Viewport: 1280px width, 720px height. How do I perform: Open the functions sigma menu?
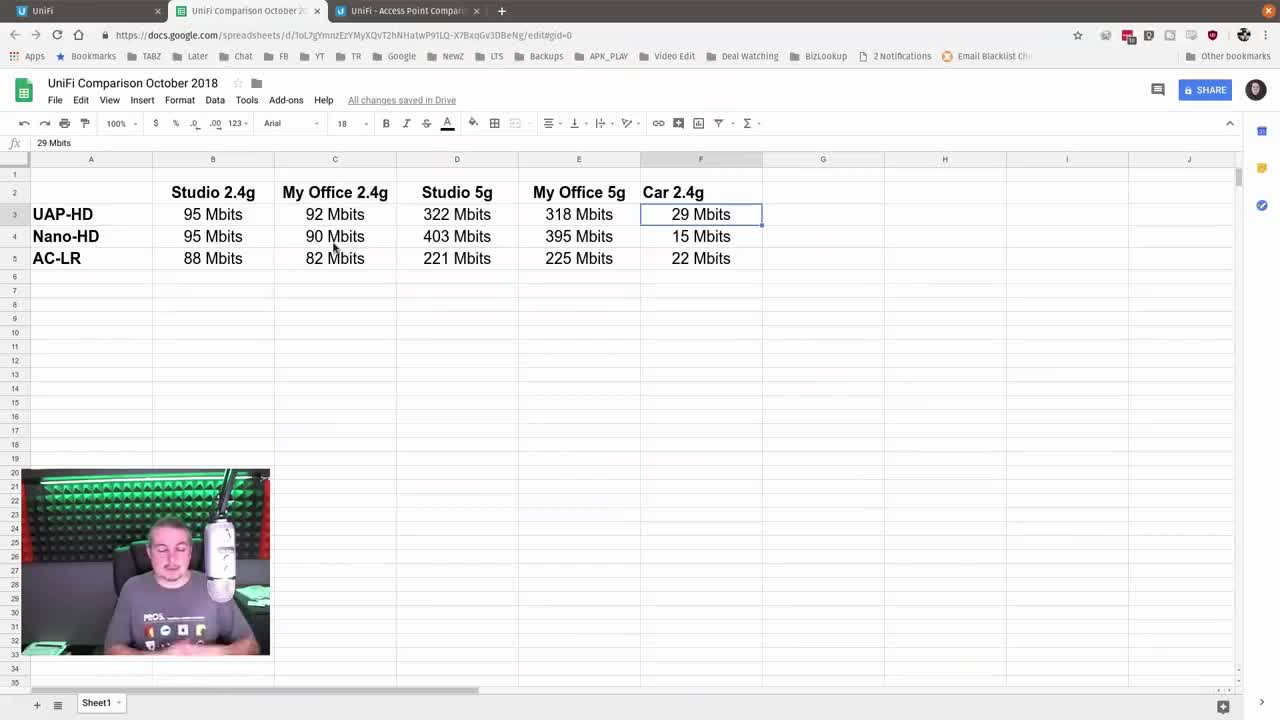click(x=750, y=123)
